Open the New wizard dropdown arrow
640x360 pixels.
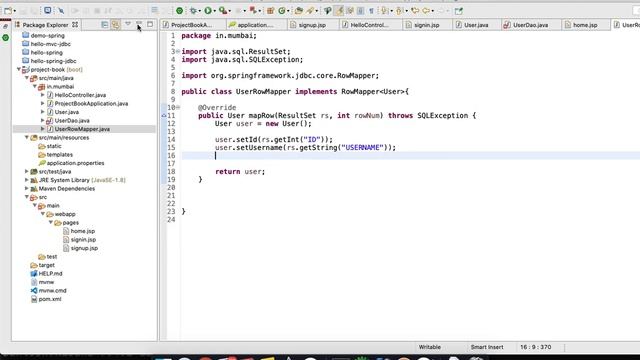(x=14, y=11)
